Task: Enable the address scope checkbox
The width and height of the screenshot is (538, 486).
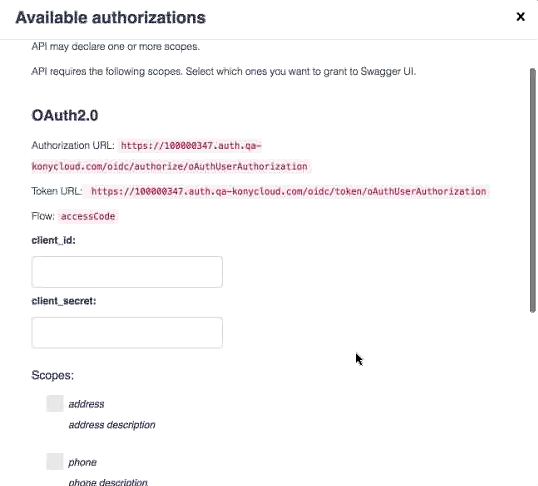Action: coord(55,403)
